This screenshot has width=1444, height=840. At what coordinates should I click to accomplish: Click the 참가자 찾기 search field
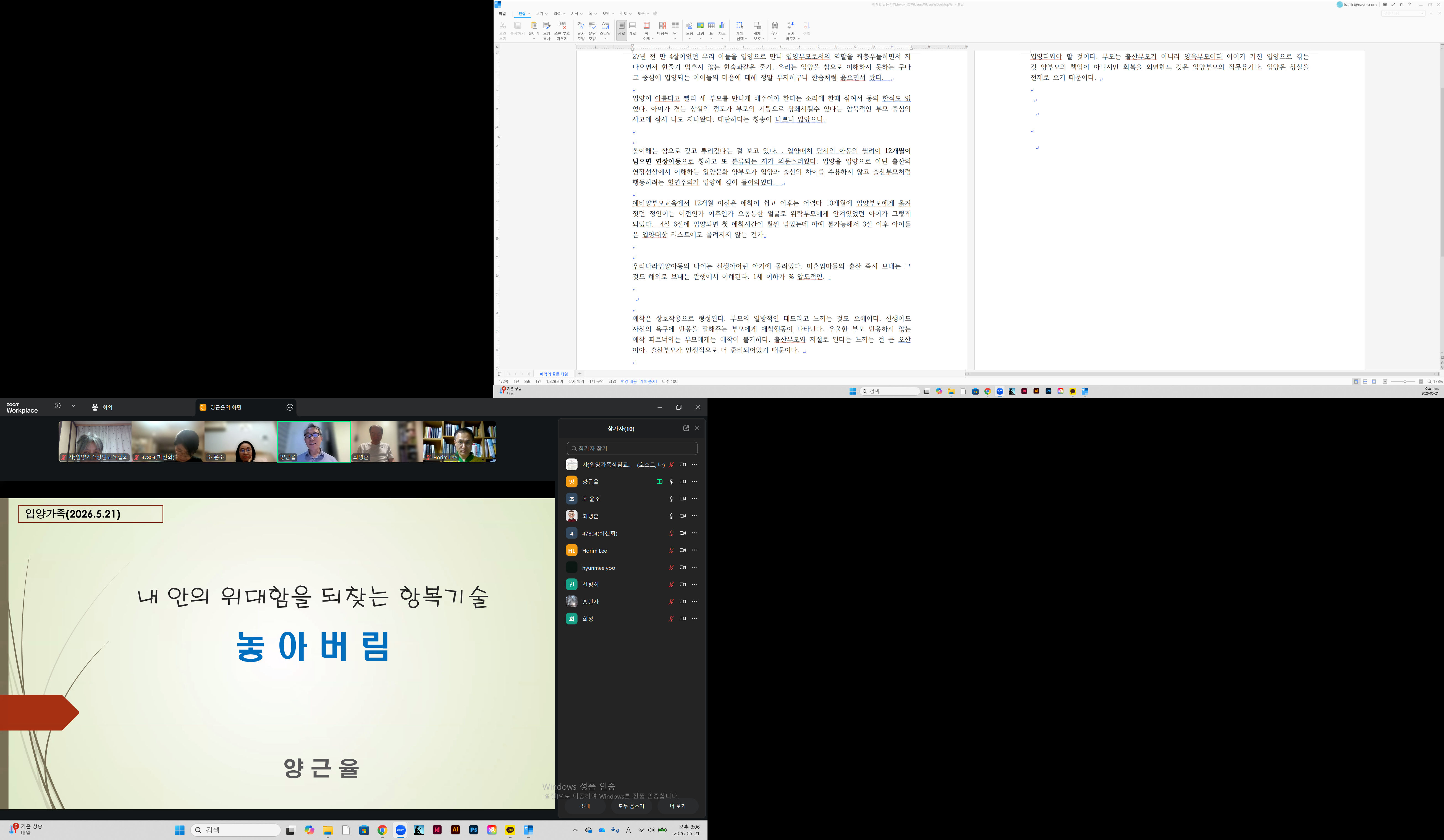coord(632,449)
